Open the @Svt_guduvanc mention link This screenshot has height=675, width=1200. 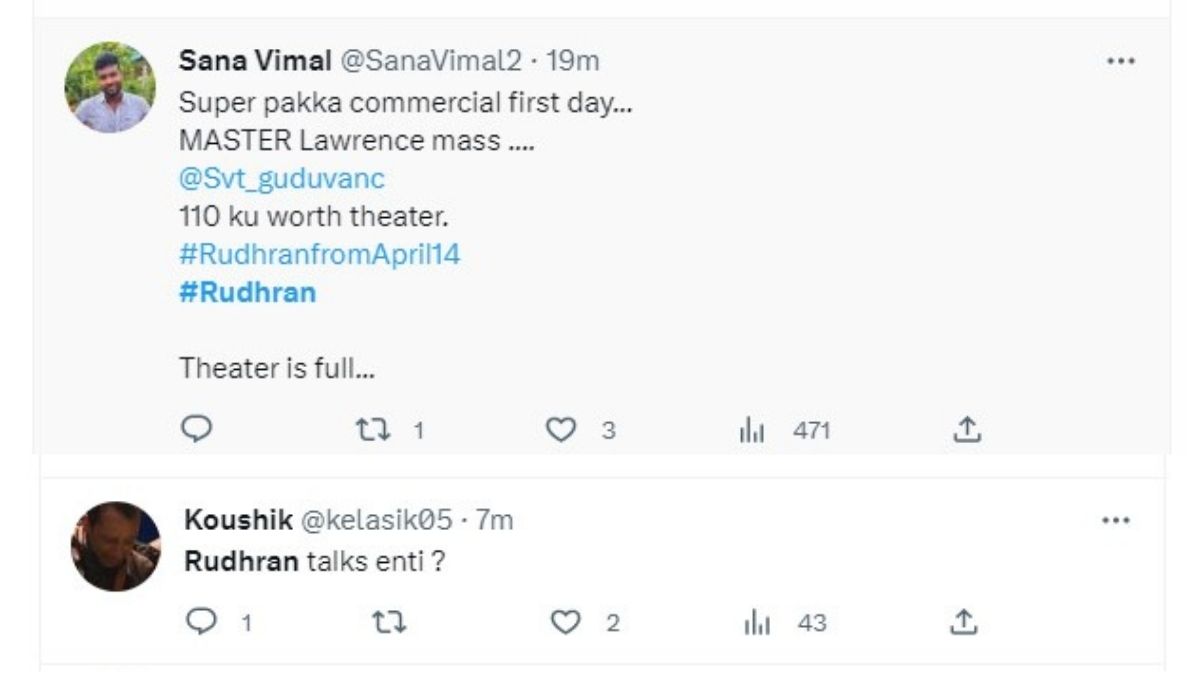282,179
